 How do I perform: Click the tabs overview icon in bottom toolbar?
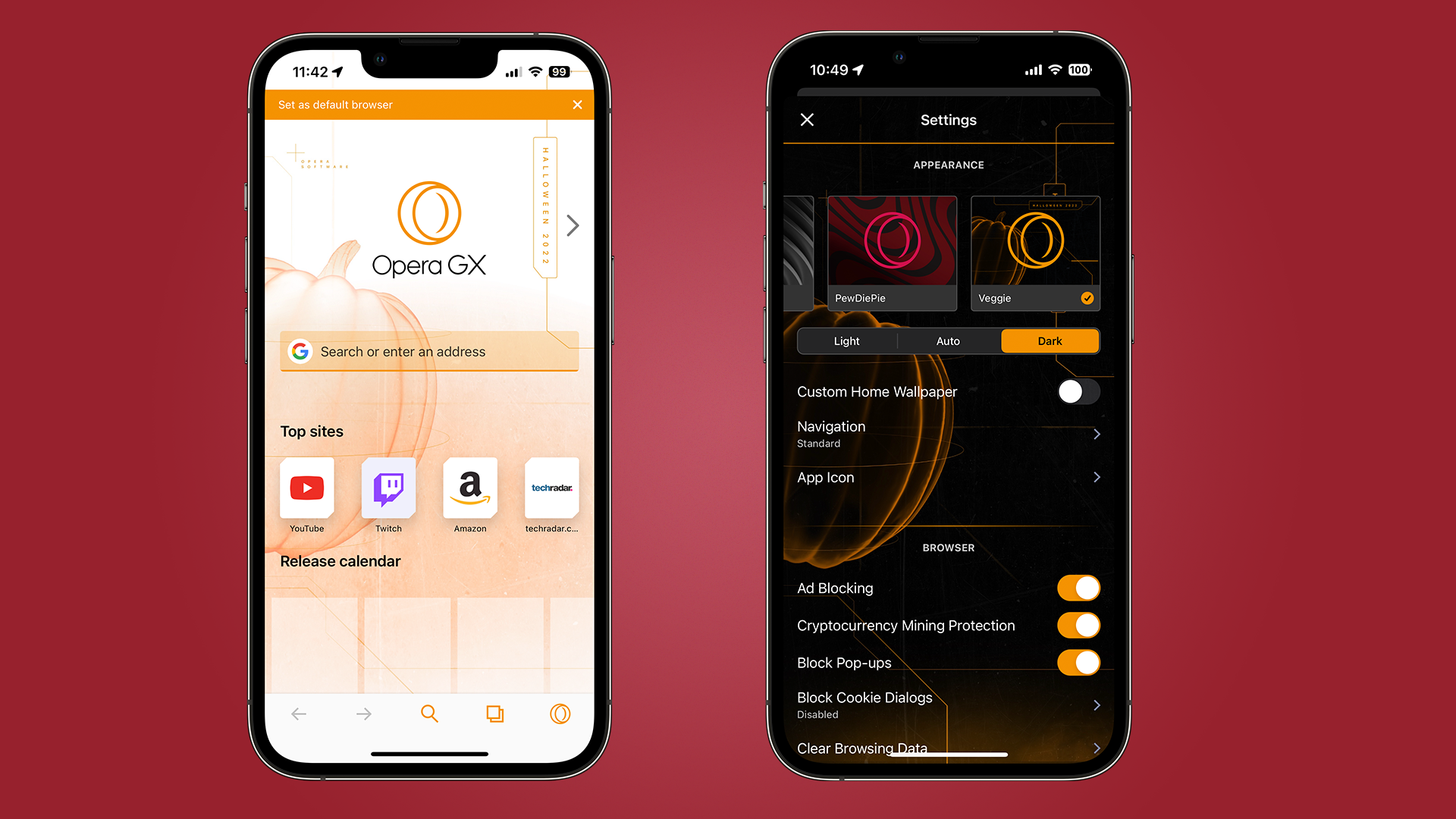(493, 711)
